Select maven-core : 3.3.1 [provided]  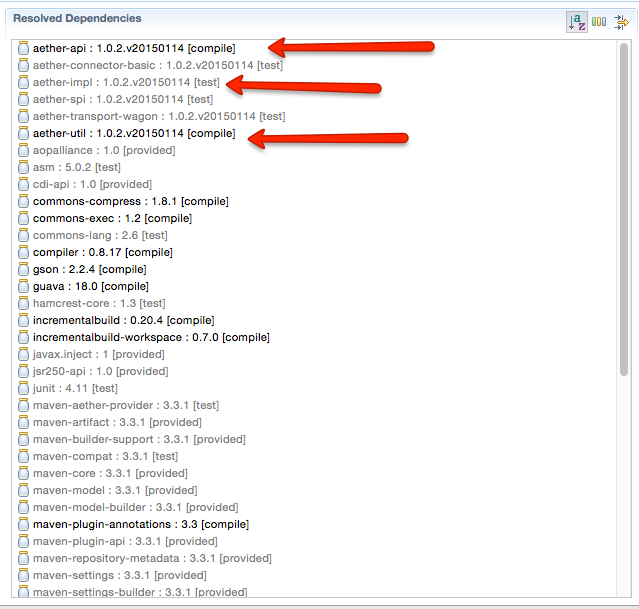pyautogui.click(x=110, y=473)
